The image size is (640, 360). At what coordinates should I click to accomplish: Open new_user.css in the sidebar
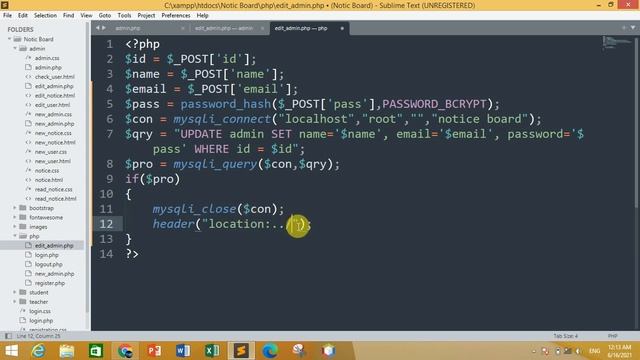tap(51, 152)
